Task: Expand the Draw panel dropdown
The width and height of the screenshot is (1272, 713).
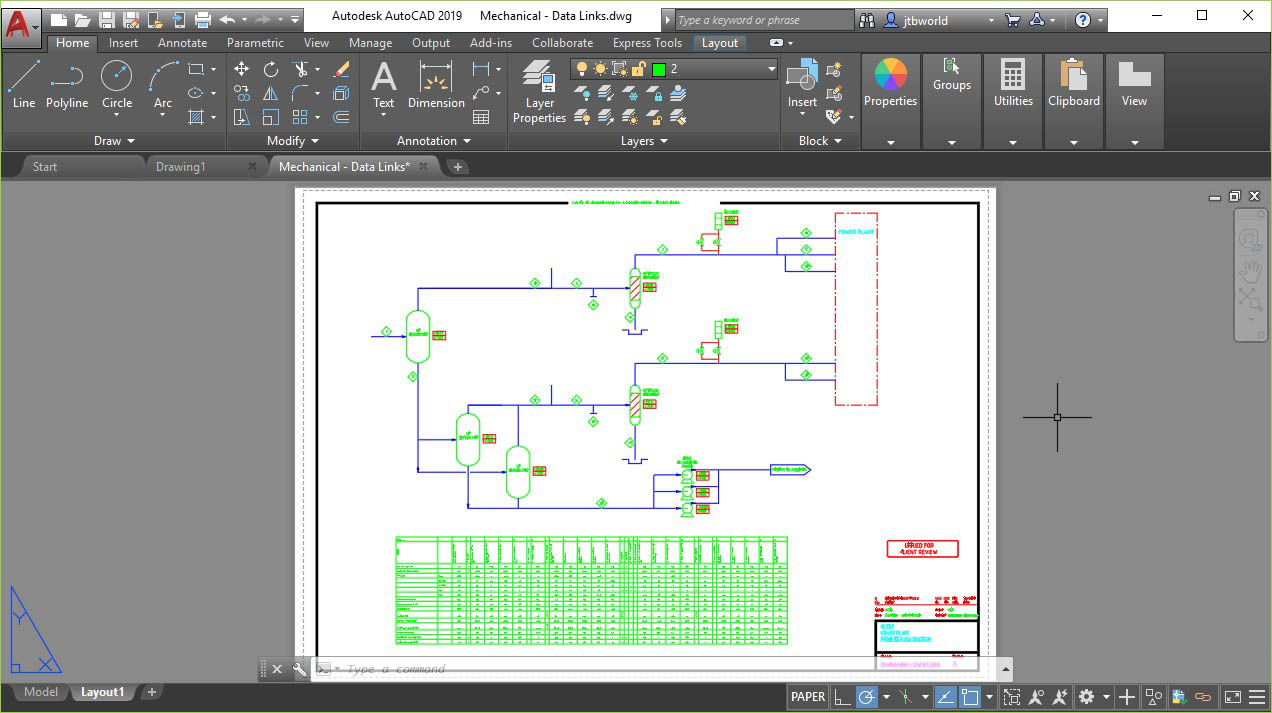Action: coord(113,141)
